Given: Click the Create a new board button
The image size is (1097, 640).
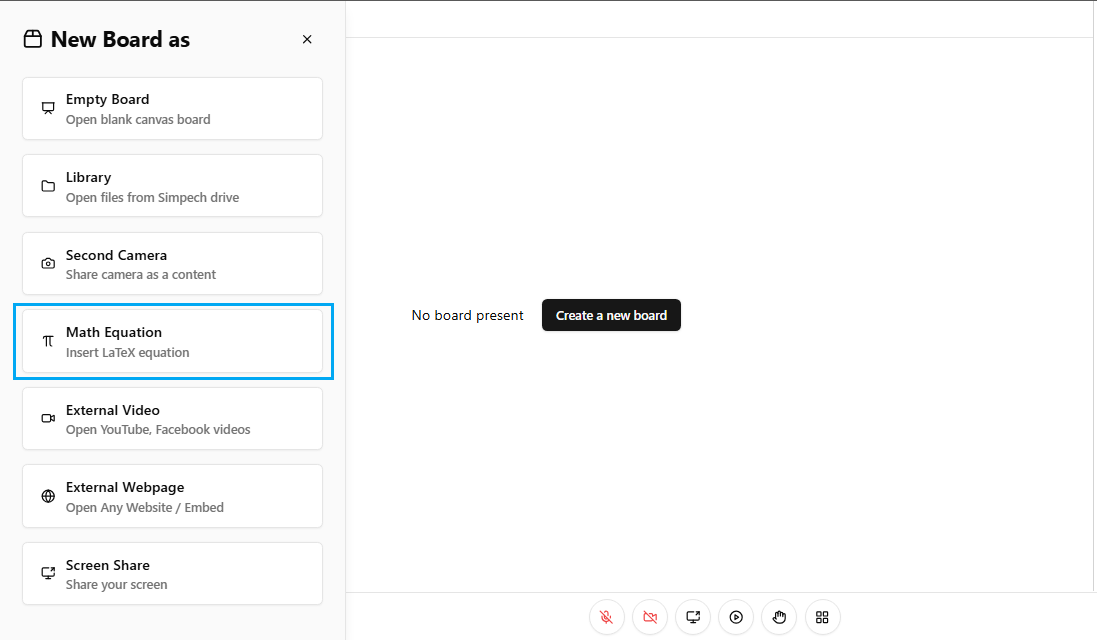Looking at the screenshot, I should point(611,315).
